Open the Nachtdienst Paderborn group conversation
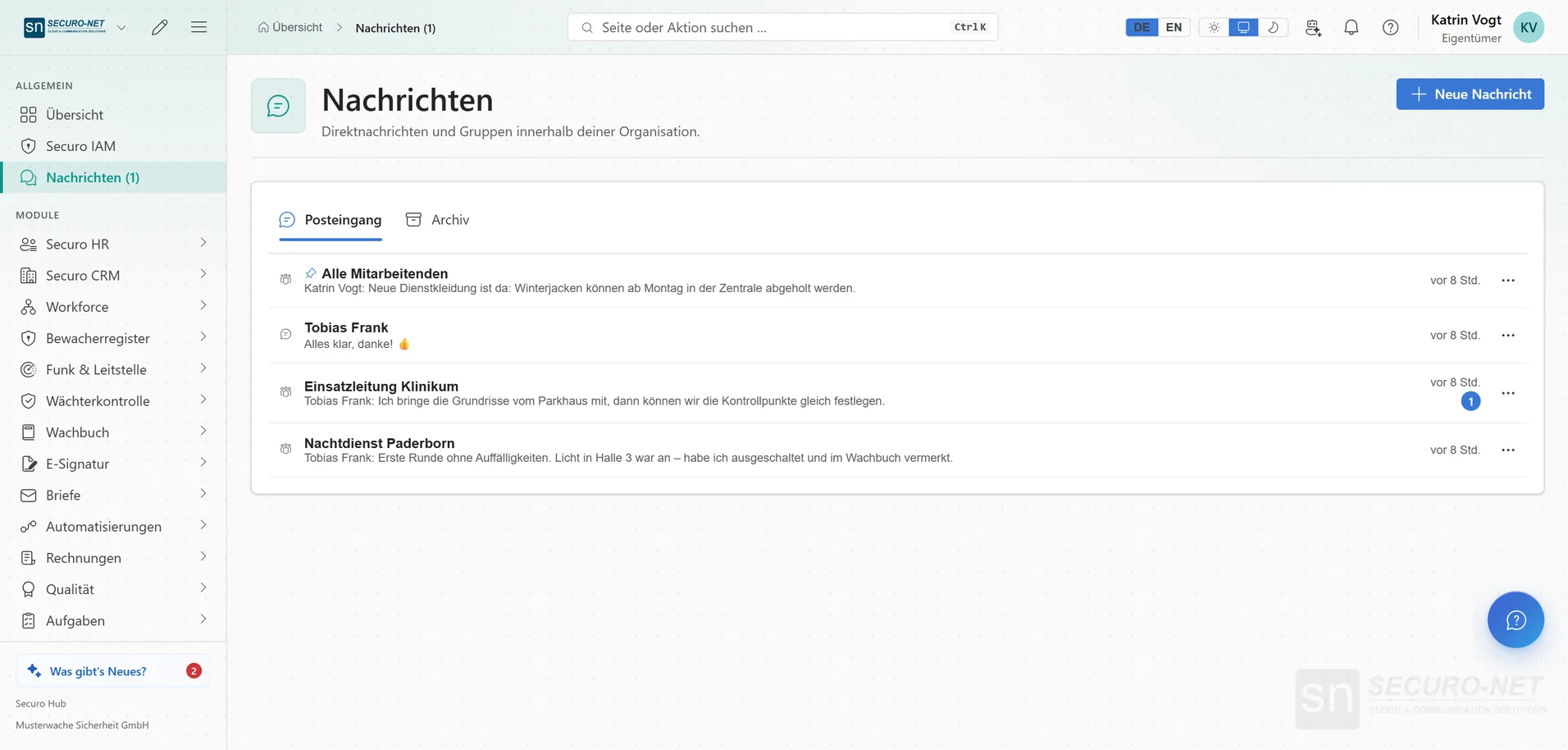1568x750 pixels. 897,450
